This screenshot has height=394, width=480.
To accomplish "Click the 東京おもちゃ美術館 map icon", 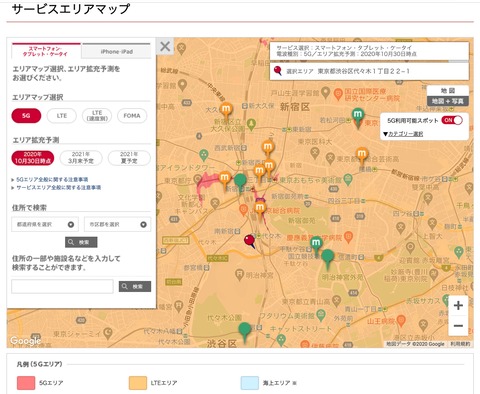I will point(348,179).
